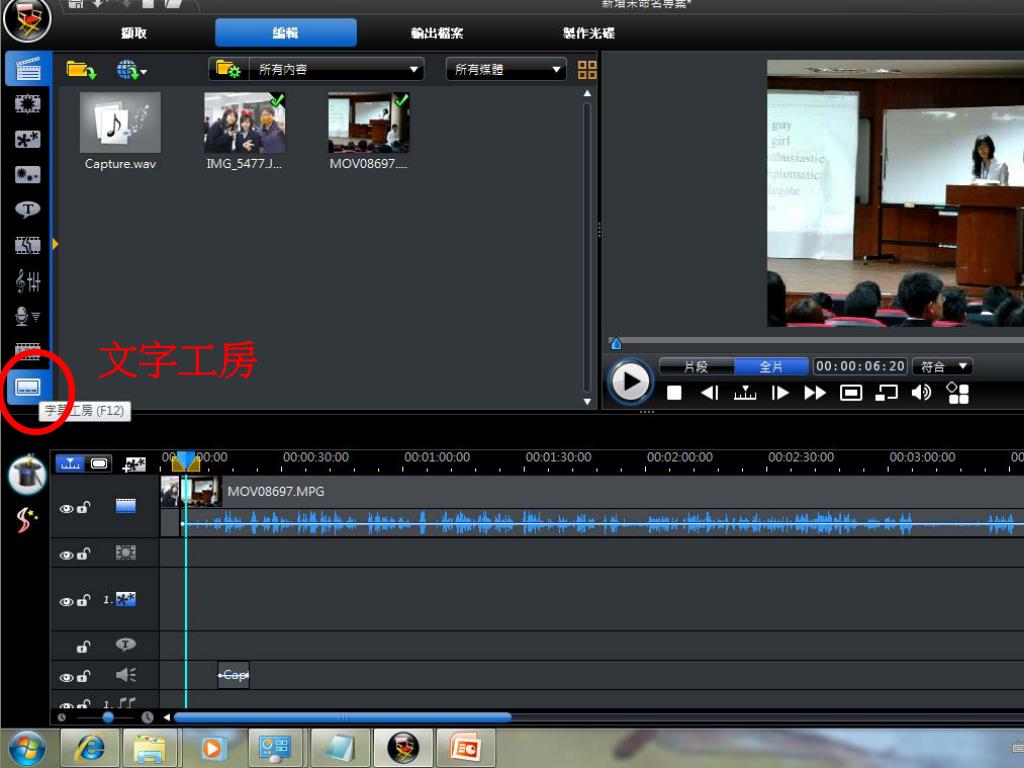Open the Particle Room
Screen dimensions: 1024x768
click(x=27, y=174)
